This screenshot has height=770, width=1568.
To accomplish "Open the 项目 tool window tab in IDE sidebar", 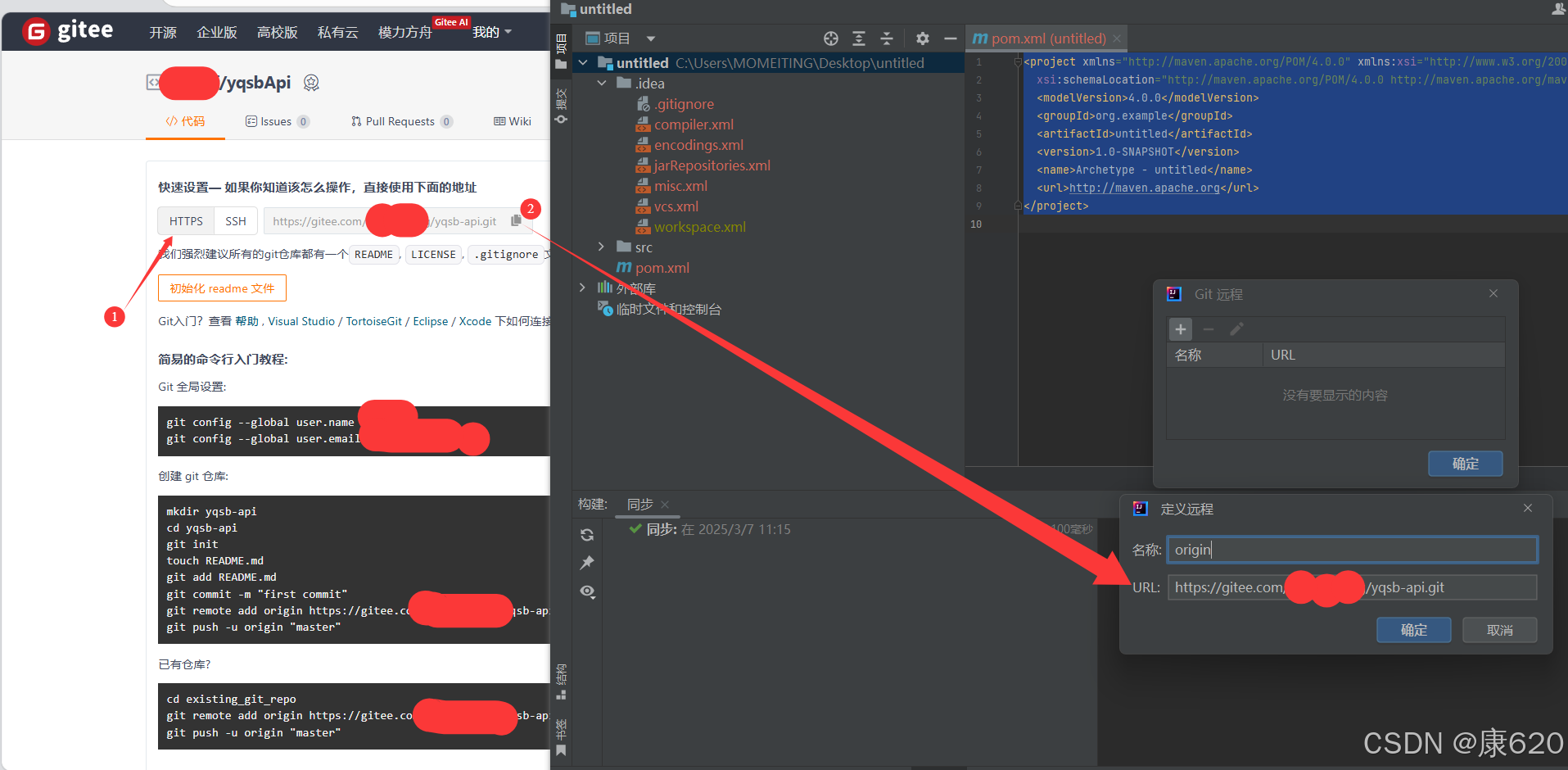I will coord(561,52).
